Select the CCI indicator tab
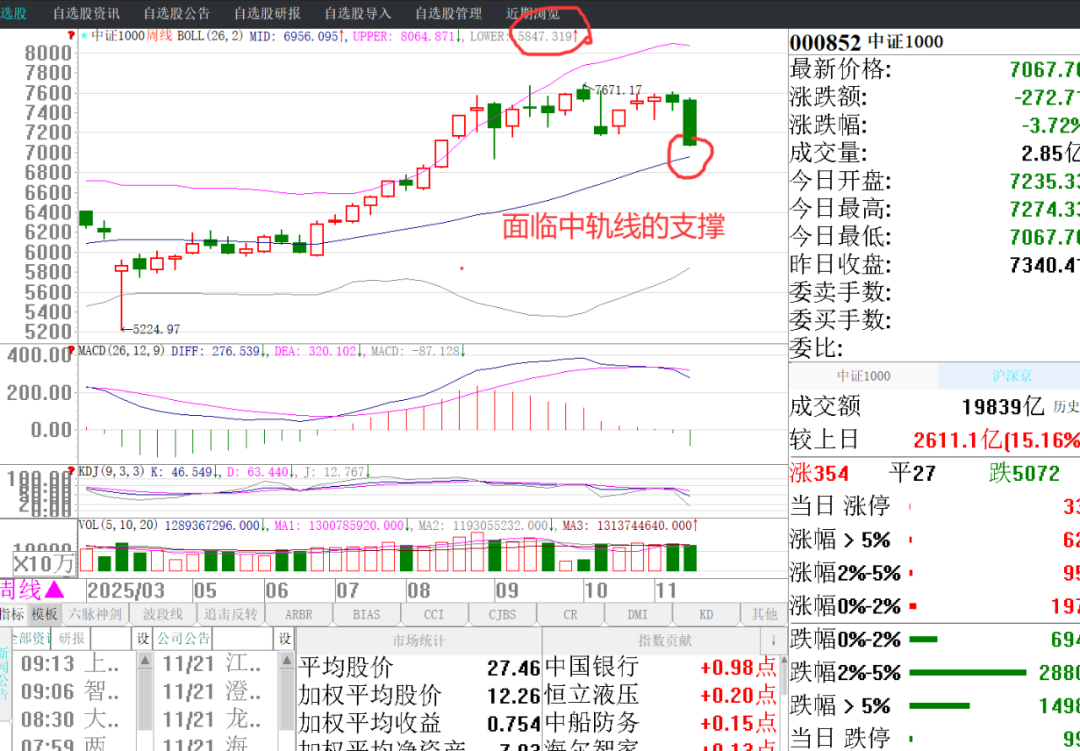The width and height of the screenshot is (1080, 751). [433, 614]
